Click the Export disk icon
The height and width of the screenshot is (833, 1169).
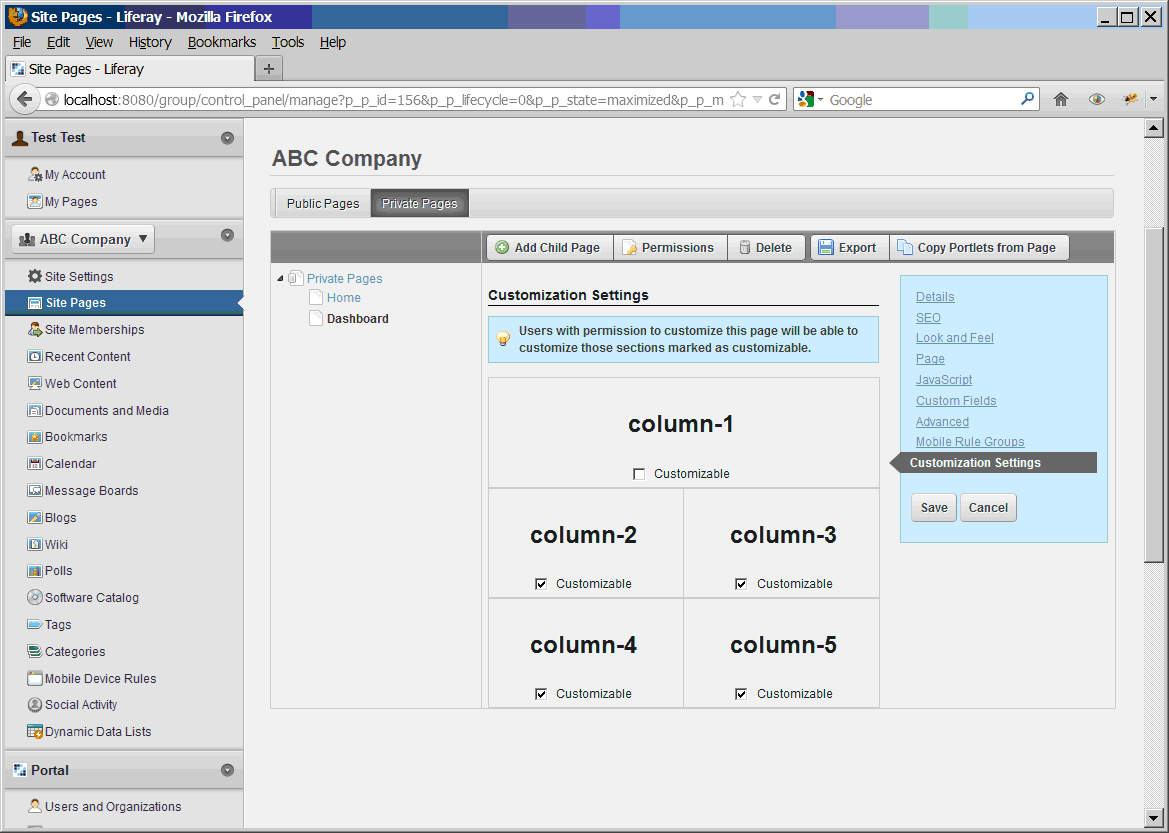(x=826, y=248)
